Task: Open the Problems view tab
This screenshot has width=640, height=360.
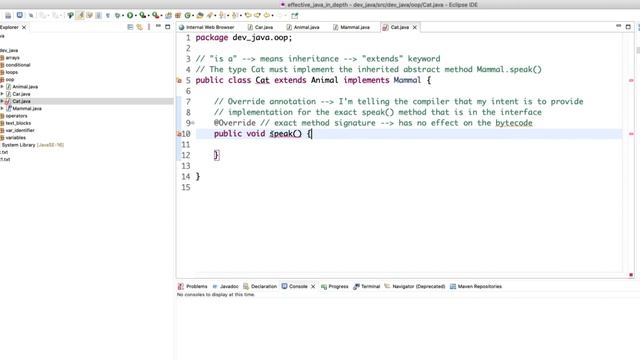Action: tap(193, 287)
